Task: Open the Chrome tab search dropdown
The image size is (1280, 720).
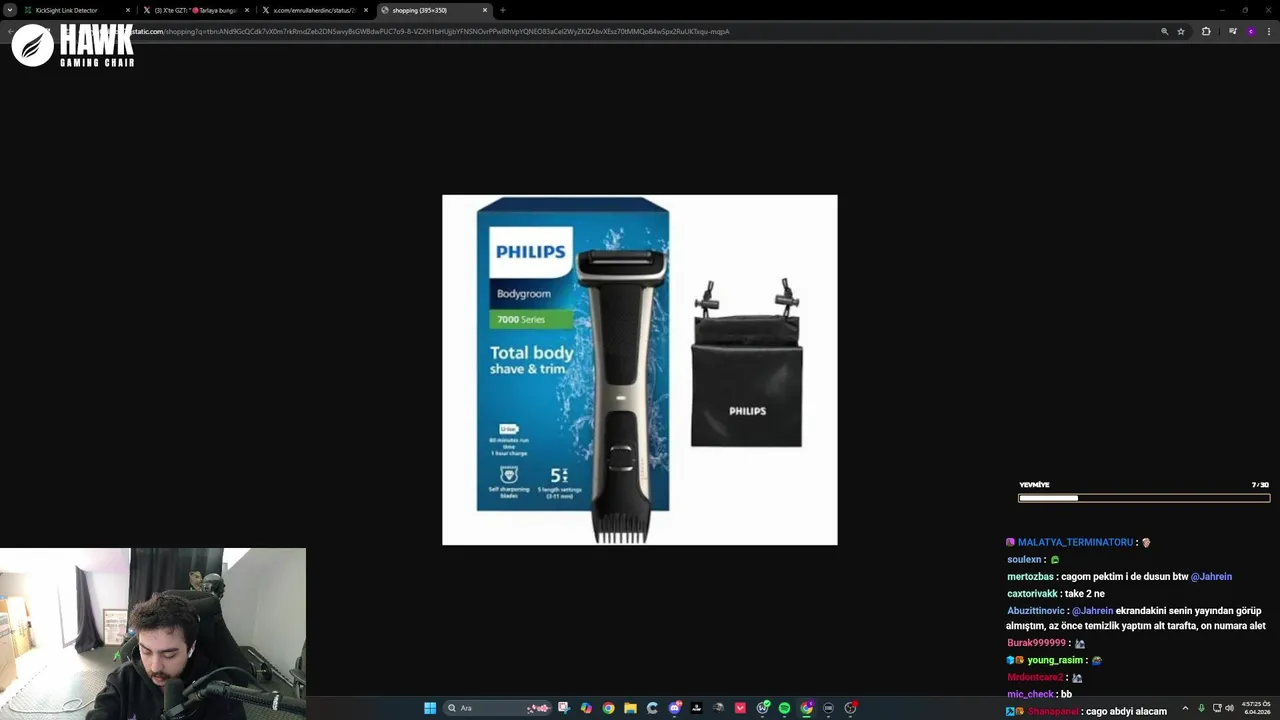Action: point(10,10)
